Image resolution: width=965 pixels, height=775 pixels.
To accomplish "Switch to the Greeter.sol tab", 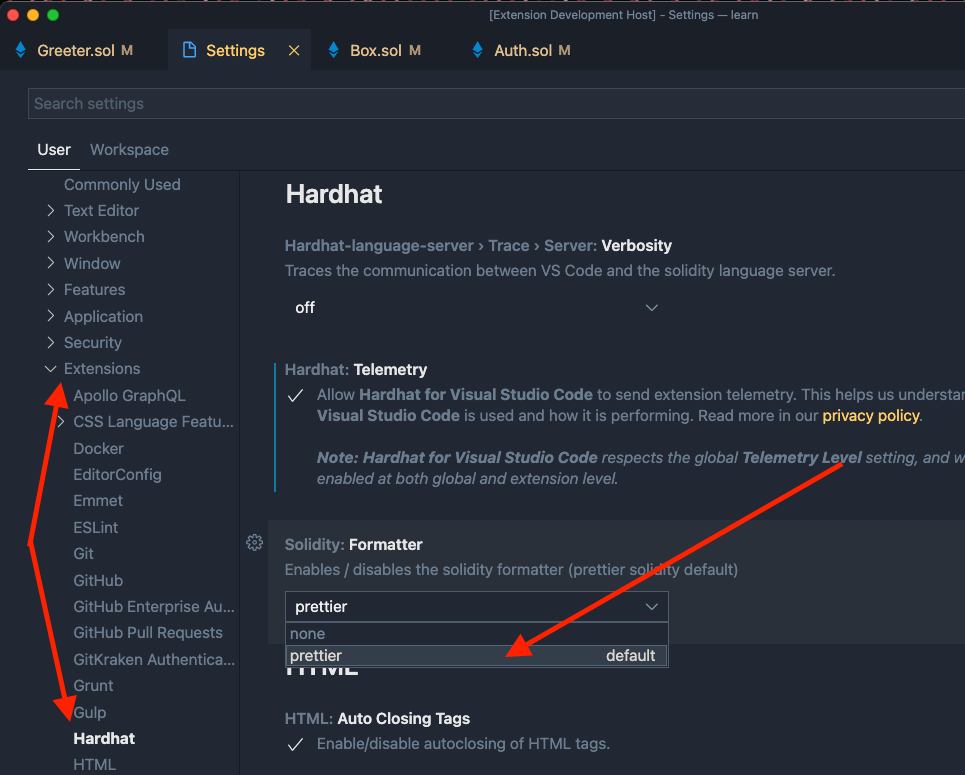I will click(x=85, y=50).
